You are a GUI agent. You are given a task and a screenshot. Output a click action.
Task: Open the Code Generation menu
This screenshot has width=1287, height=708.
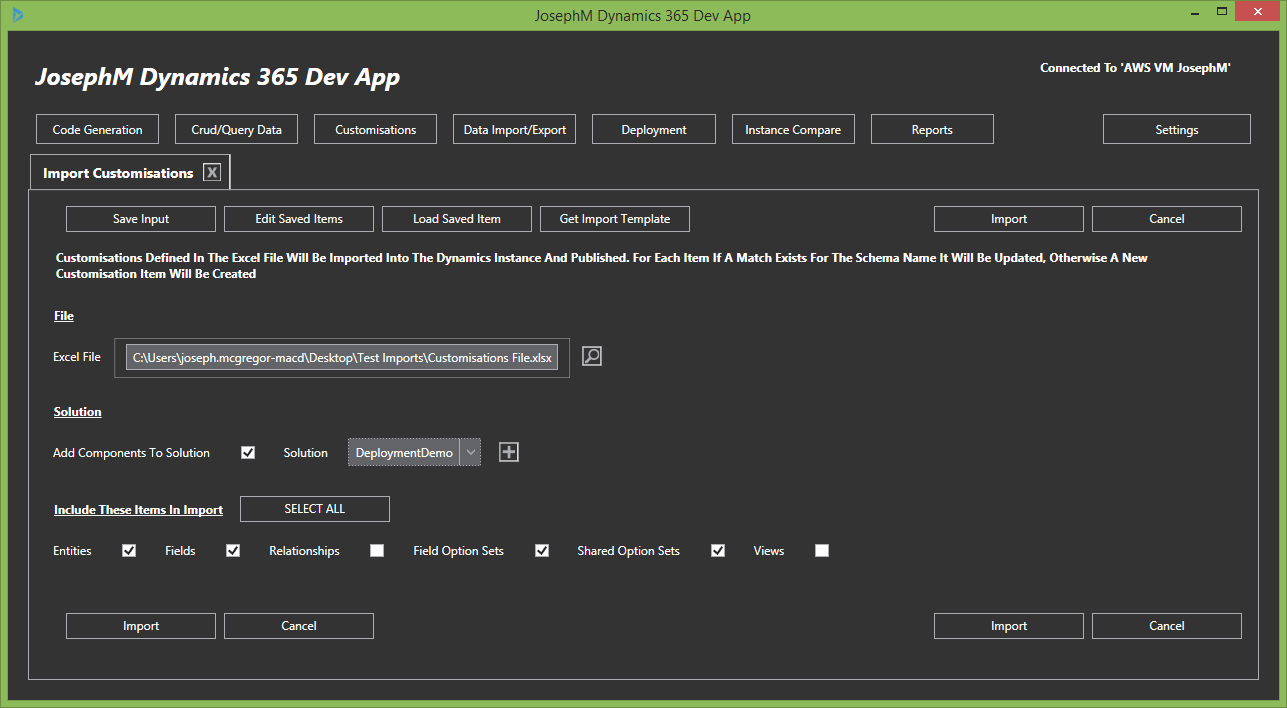97,130
